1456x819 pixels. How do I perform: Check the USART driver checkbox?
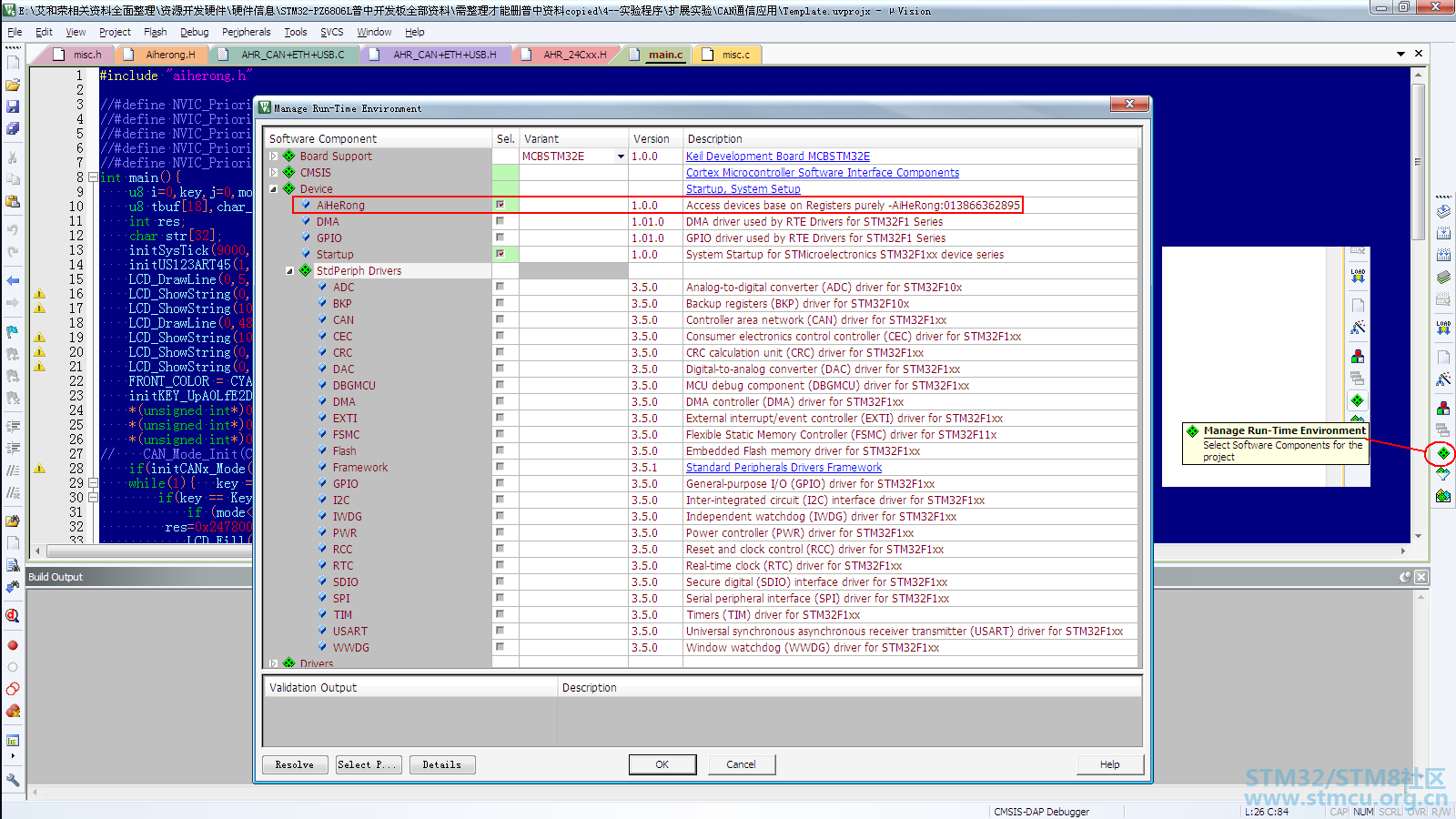coord(500,631)
